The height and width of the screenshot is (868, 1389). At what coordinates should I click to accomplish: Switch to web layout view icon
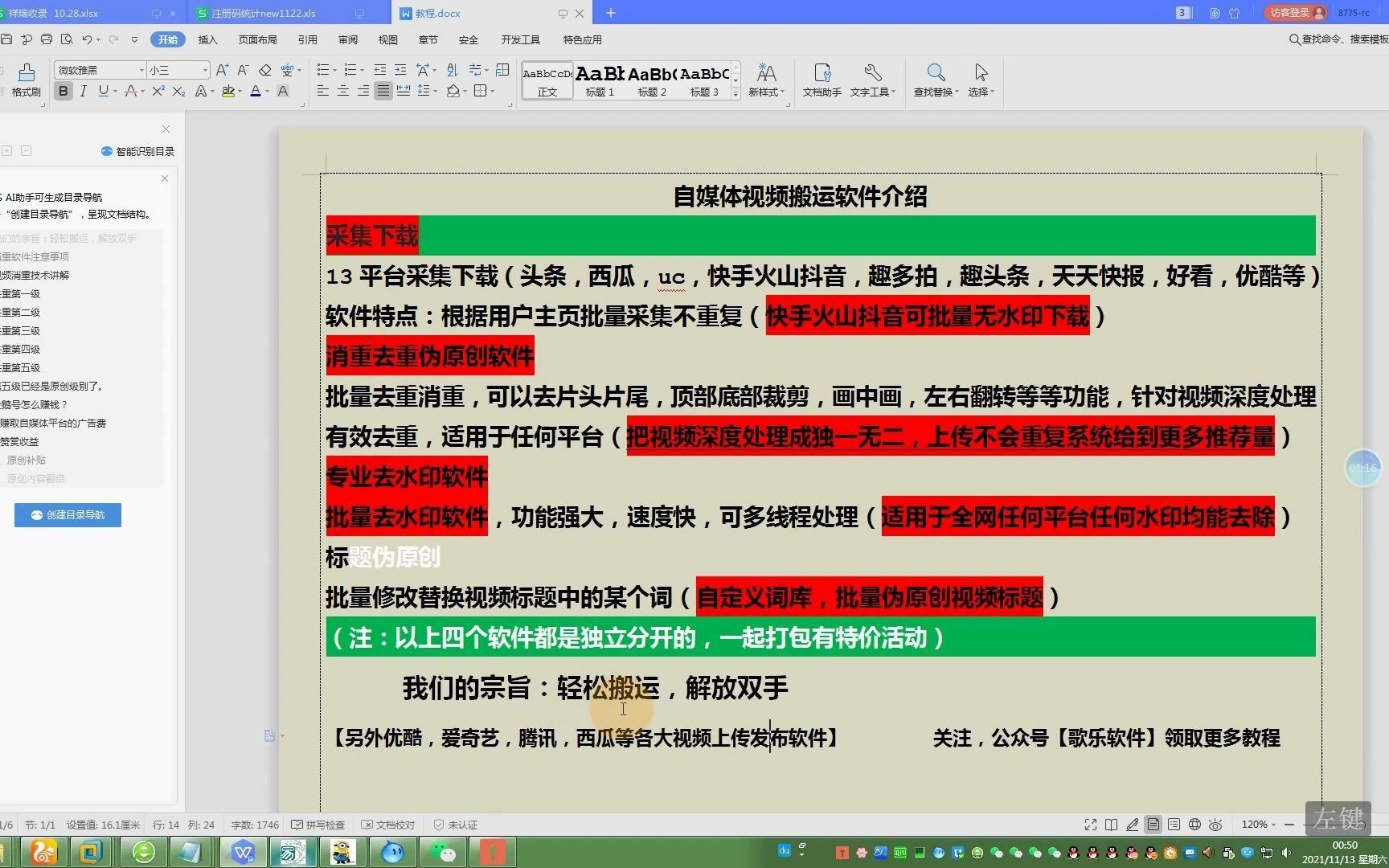click(1195, 825)
